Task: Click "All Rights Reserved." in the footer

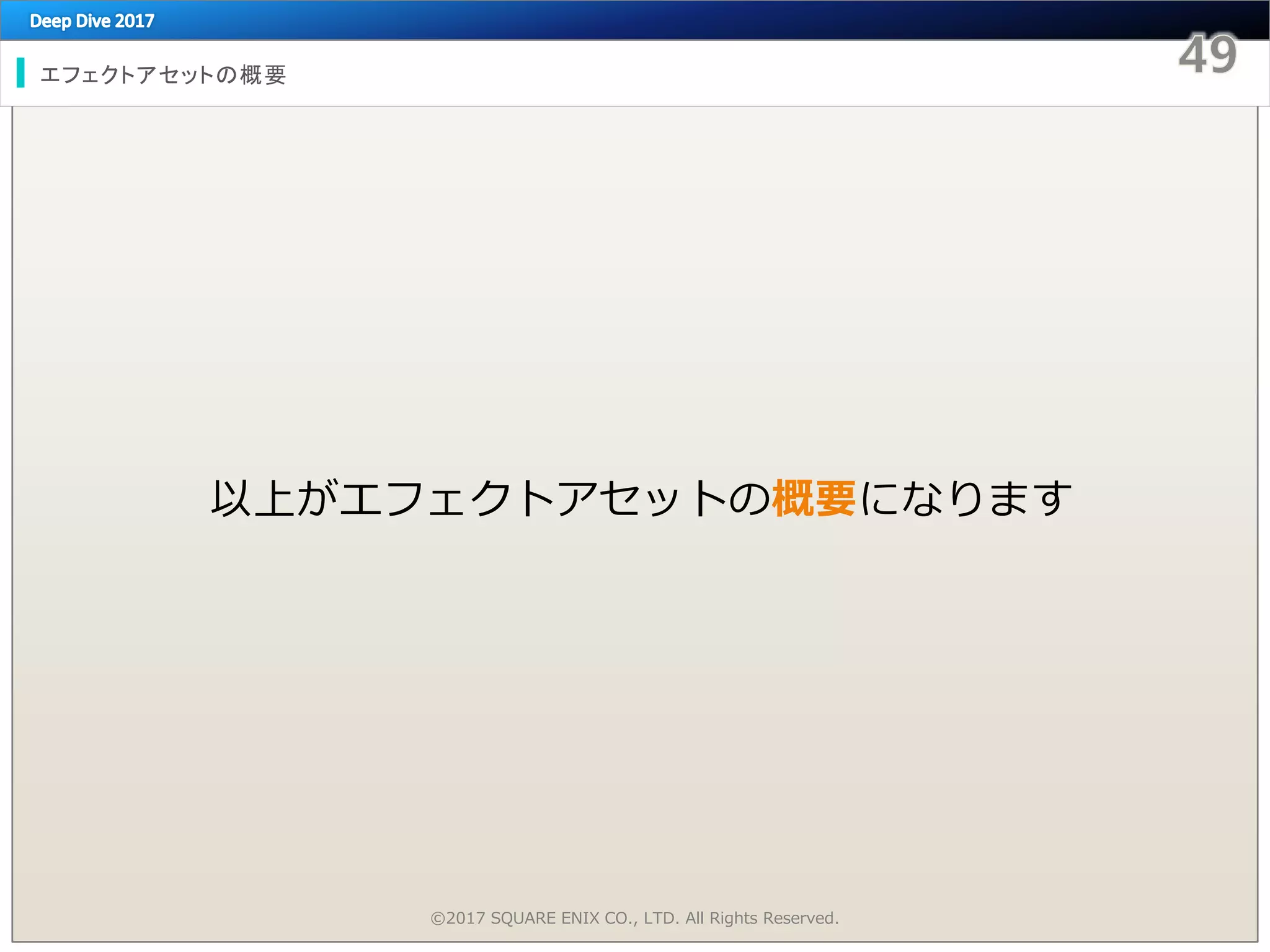Action: [x=762, y=918]
